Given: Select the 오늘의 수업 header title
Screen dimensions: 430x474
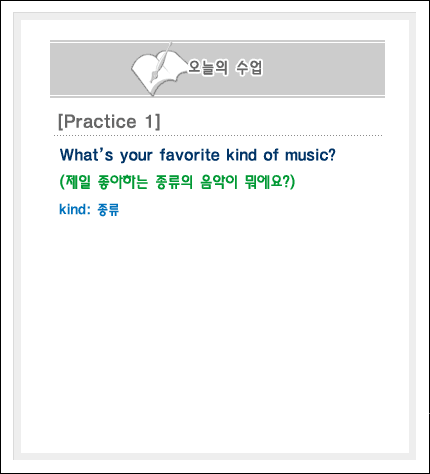Looking at the screenshot, I should point(226,68).
